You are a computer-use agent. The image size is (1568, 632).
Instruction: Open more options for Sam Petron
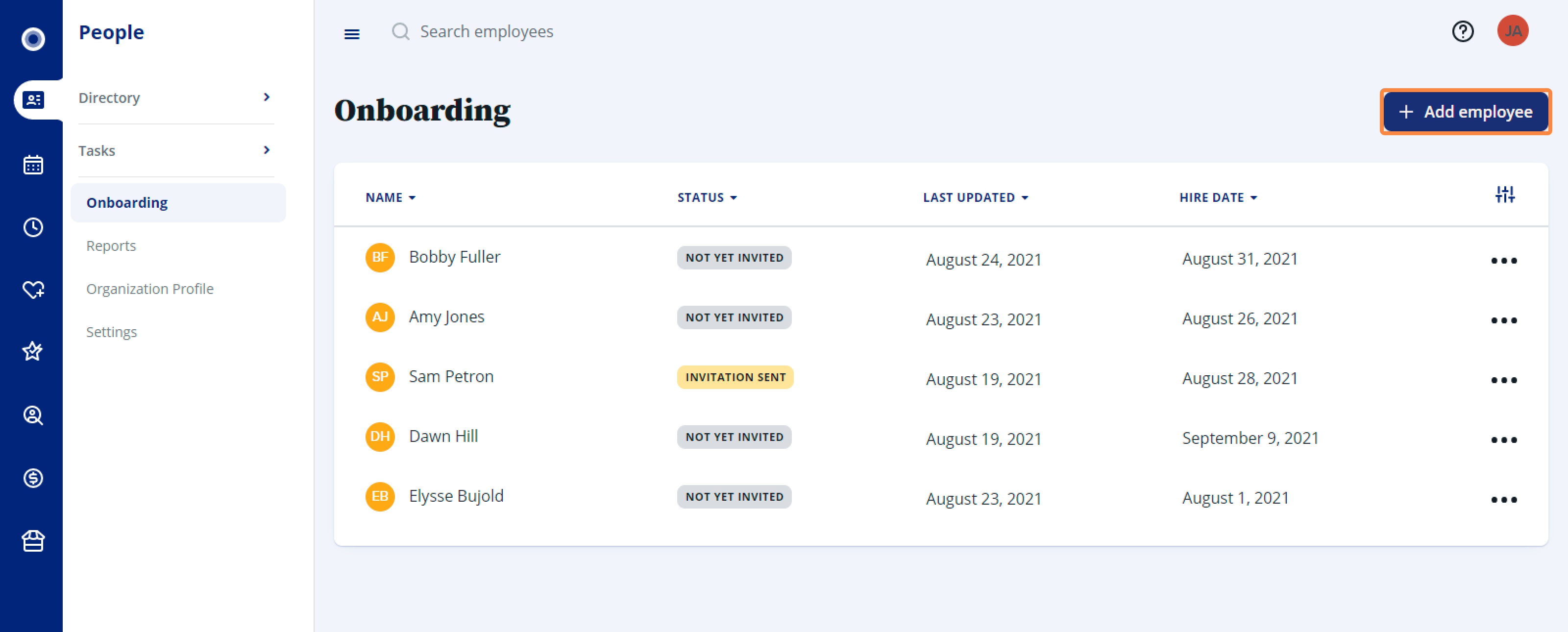(x=1503, y=380)
